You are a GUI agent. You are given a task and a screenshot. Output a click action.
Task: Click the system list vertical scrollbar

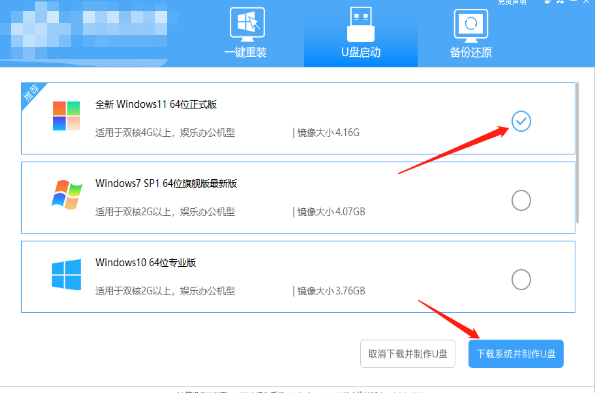click(x=577, y=152)
